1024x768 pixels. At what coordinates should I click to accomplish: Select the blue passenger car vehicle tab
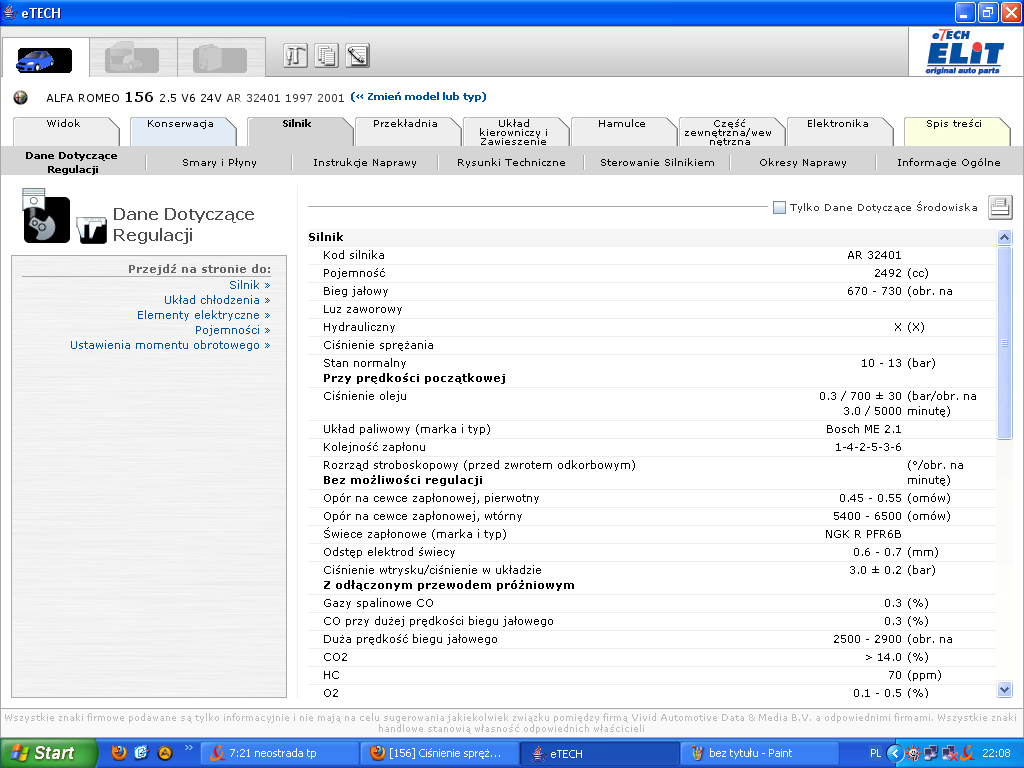pyautogui.click(x=44, y=59)
